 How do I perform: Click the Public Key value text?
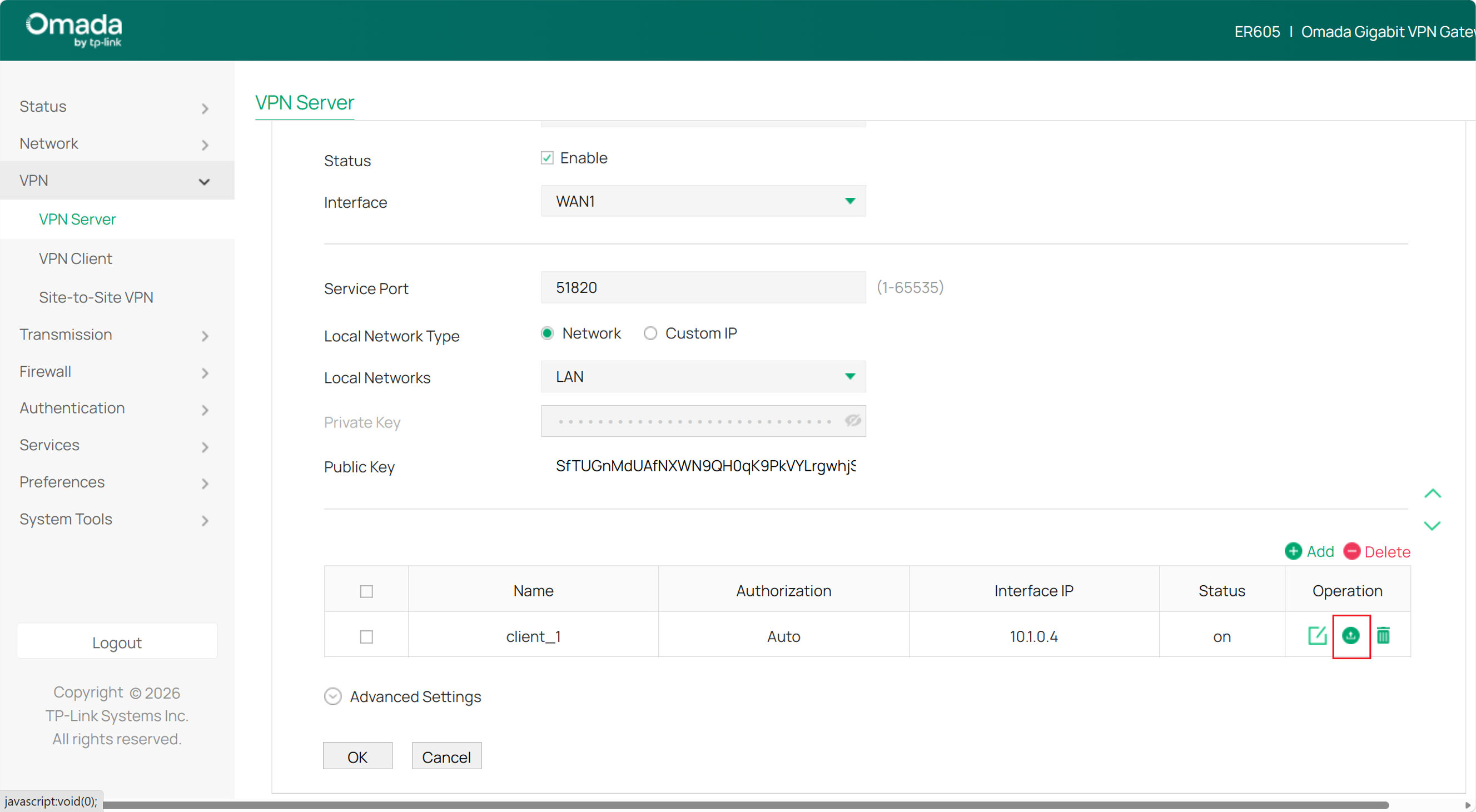click(x=706, y=466)
